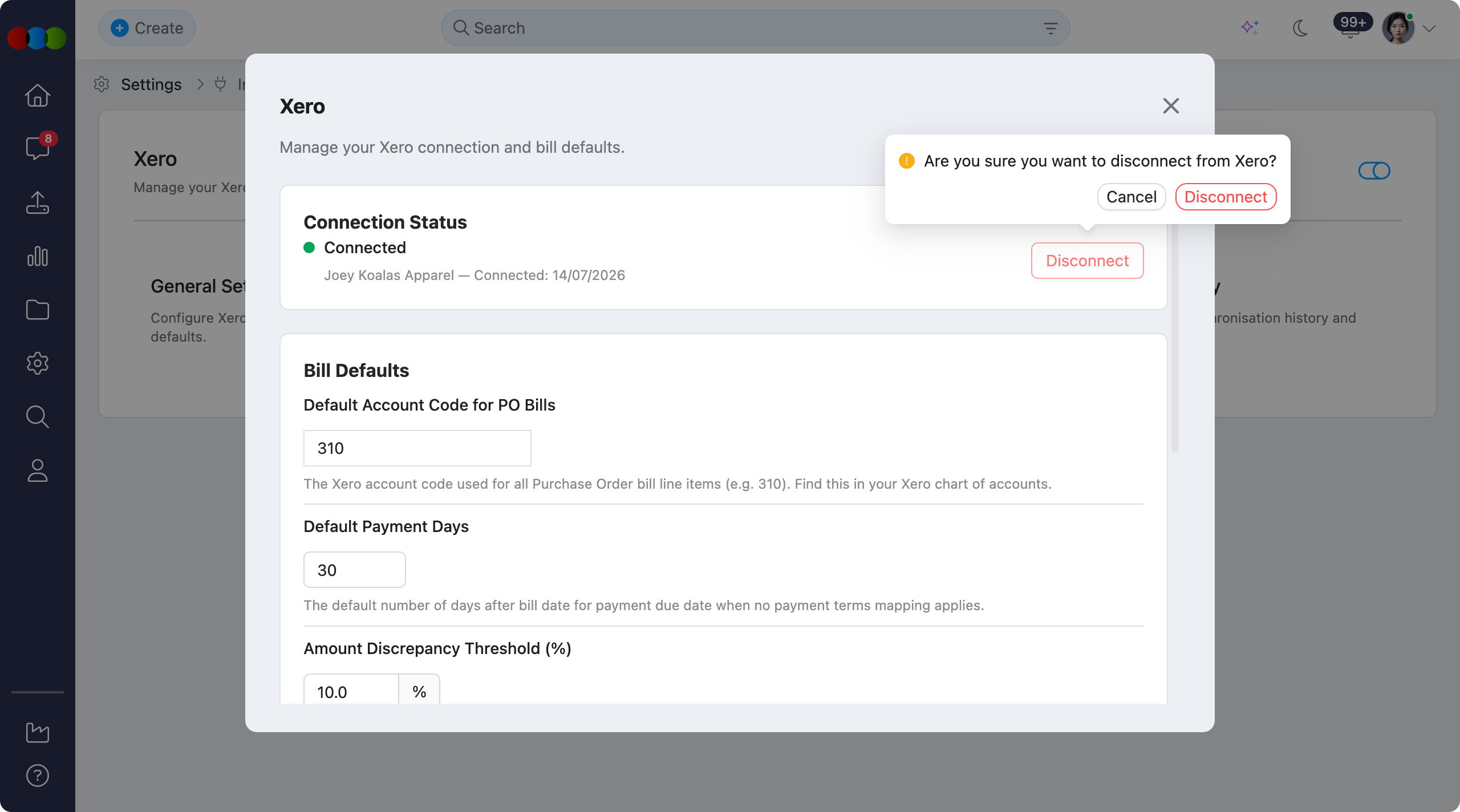The width and height of the screenshot is (1460, 812).
Task: Open the upload tray icon in the sidebar
Action: click(x=38, y=202)
